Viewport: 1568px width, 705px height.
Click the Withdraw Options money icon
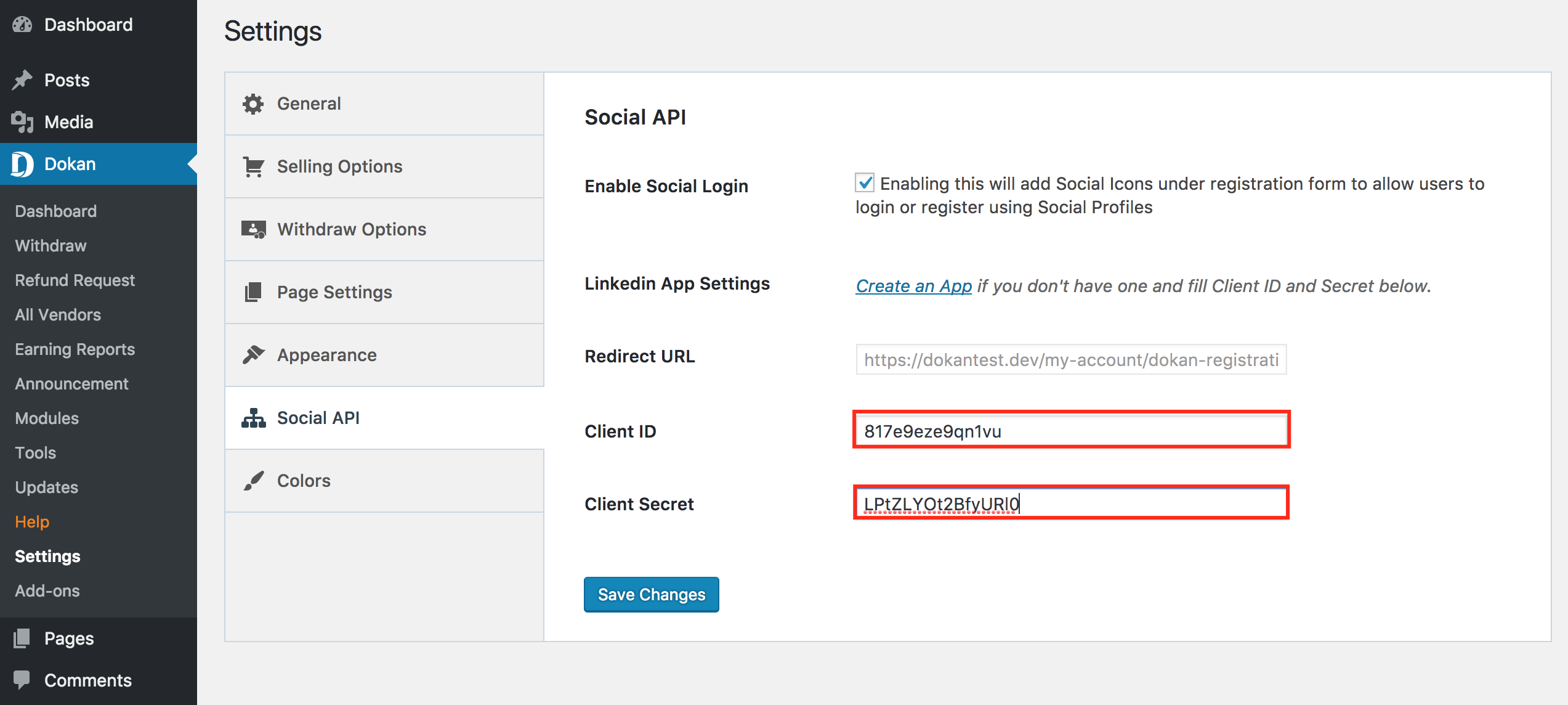tap(253, 229)
